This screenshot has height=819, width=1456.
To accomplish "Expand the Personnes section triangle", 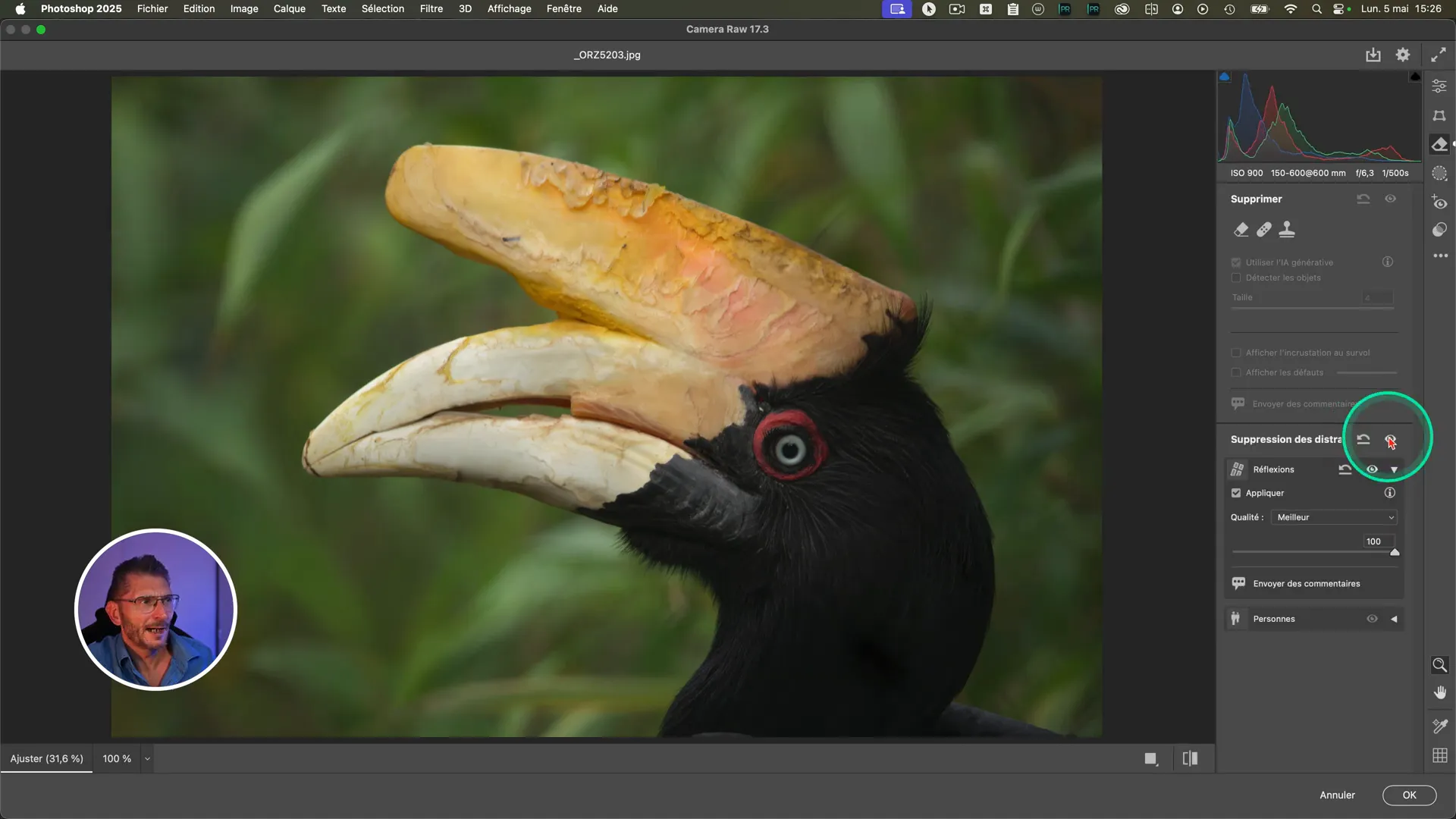I will pos(1394,619).
